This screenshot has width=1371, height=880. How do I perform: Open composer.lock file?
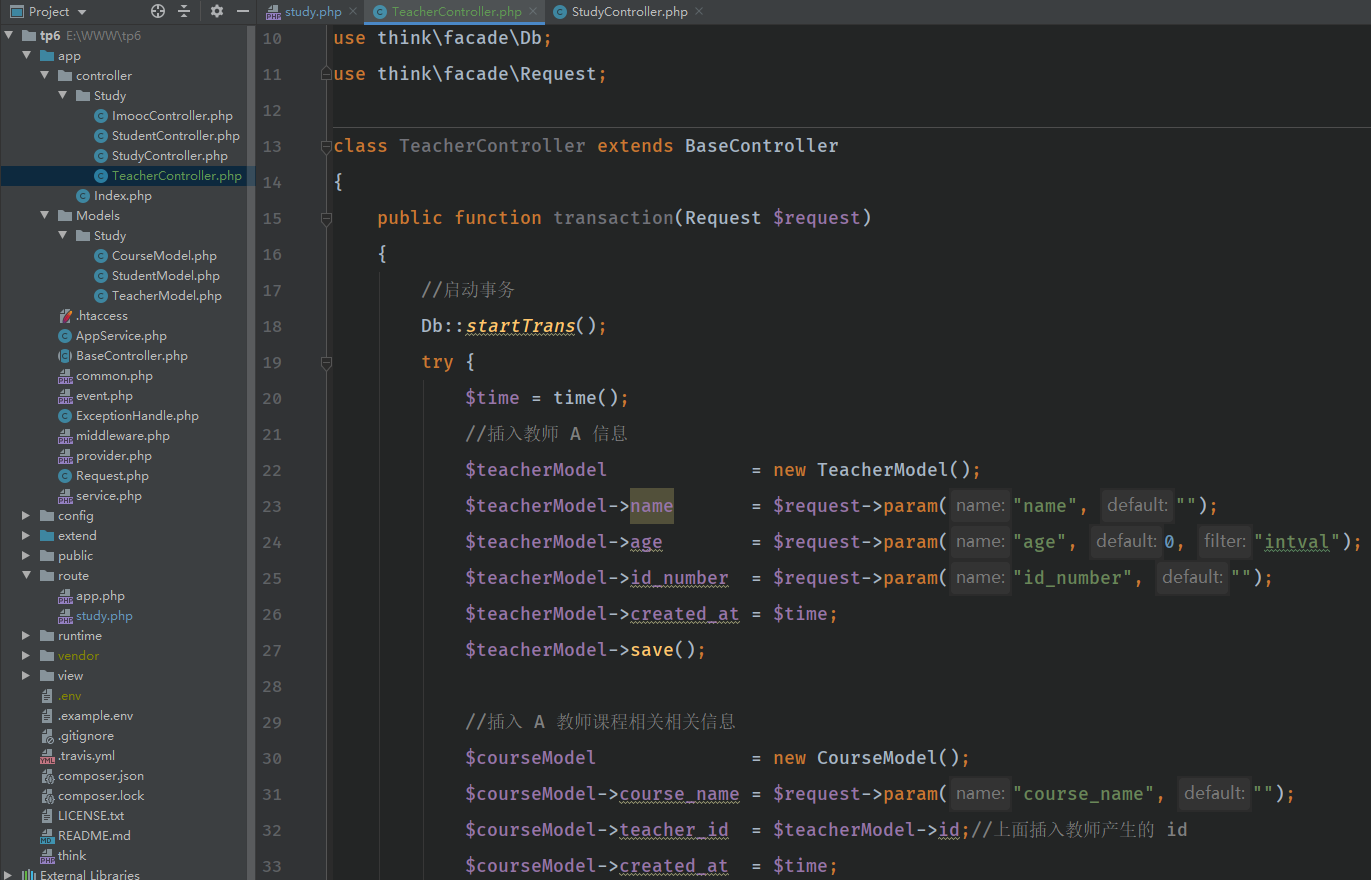click(101, 796)
